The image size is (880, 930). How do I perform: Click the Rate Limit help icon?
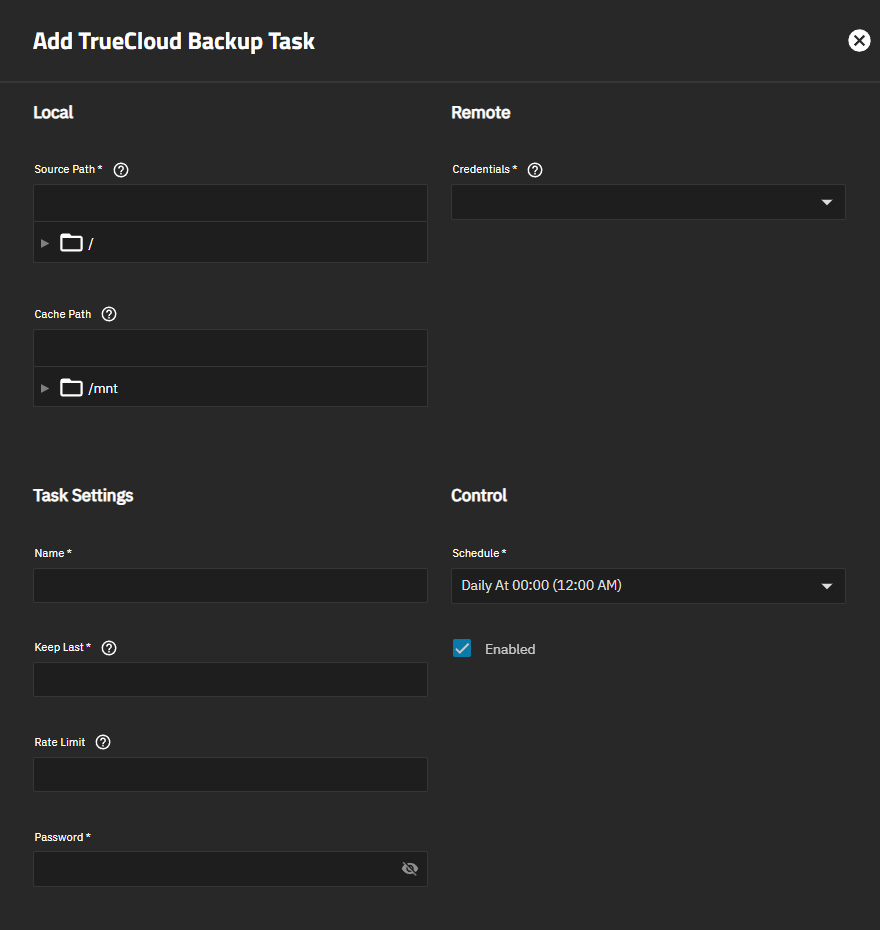pyautogui.click(x=103, y=742)
